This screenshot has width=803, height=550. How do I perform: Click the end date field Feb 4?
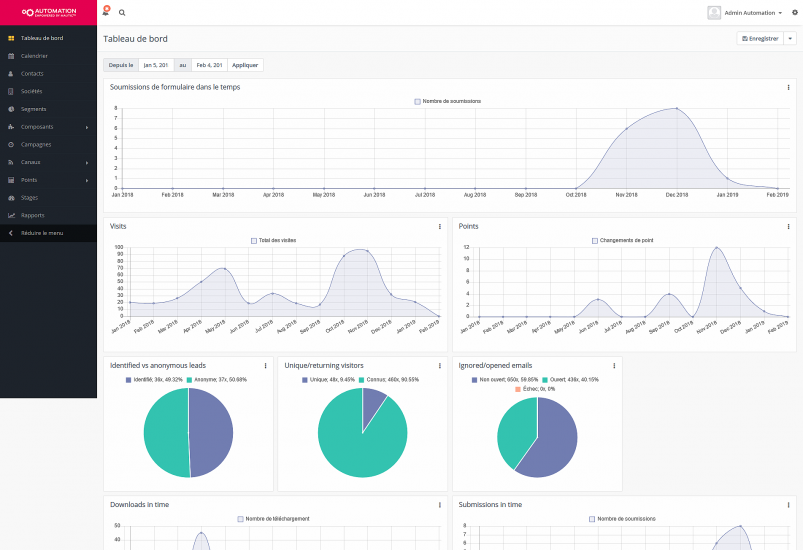[209, 65]
